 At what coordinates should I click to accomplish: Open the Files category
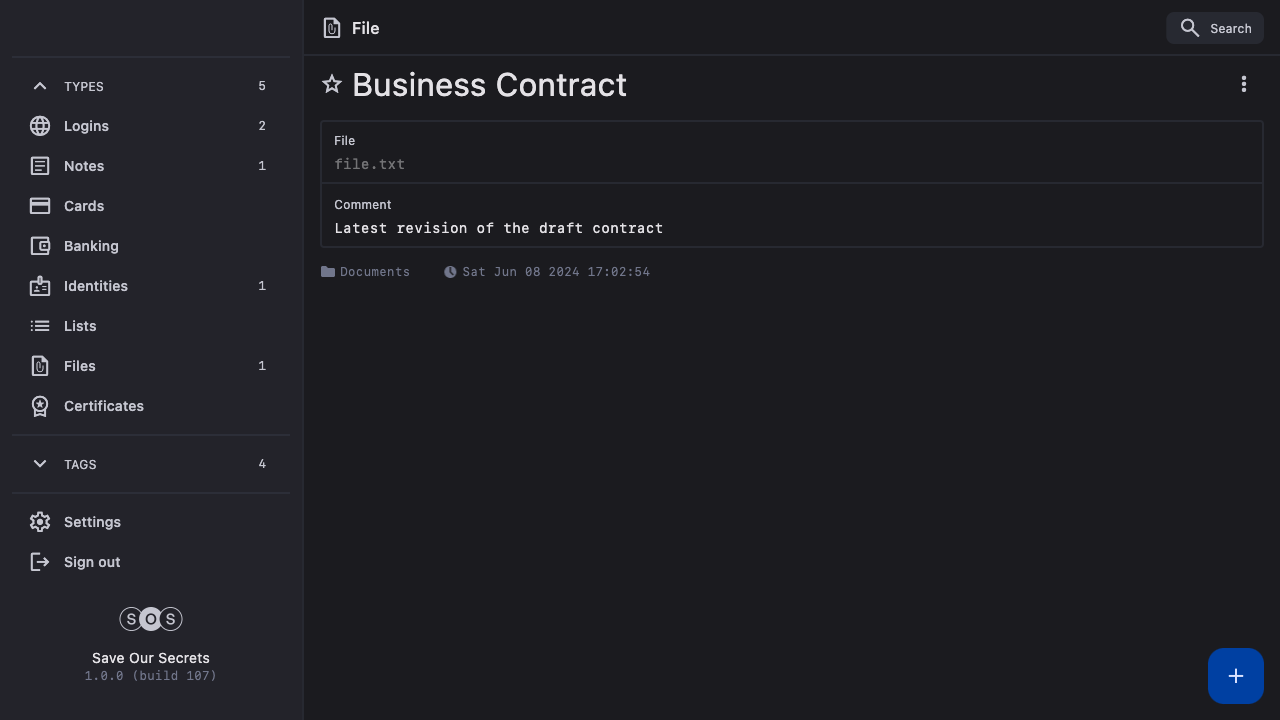point(80,366)
